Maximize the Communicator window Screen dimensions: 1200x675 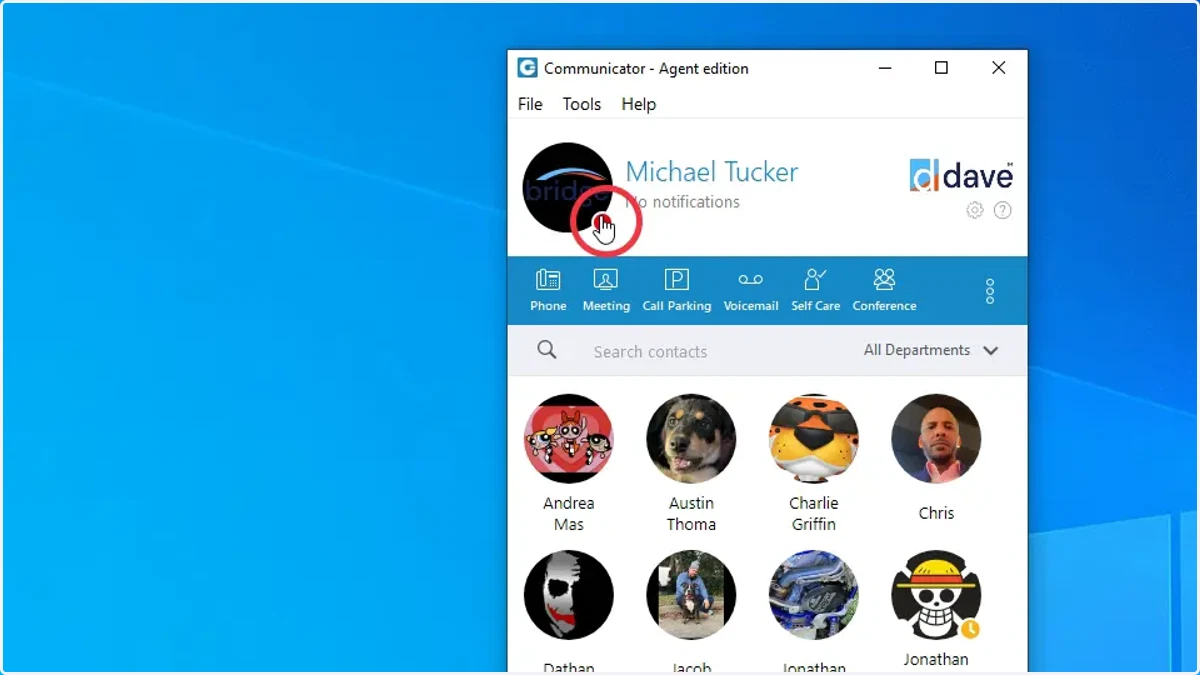[941, 68]
